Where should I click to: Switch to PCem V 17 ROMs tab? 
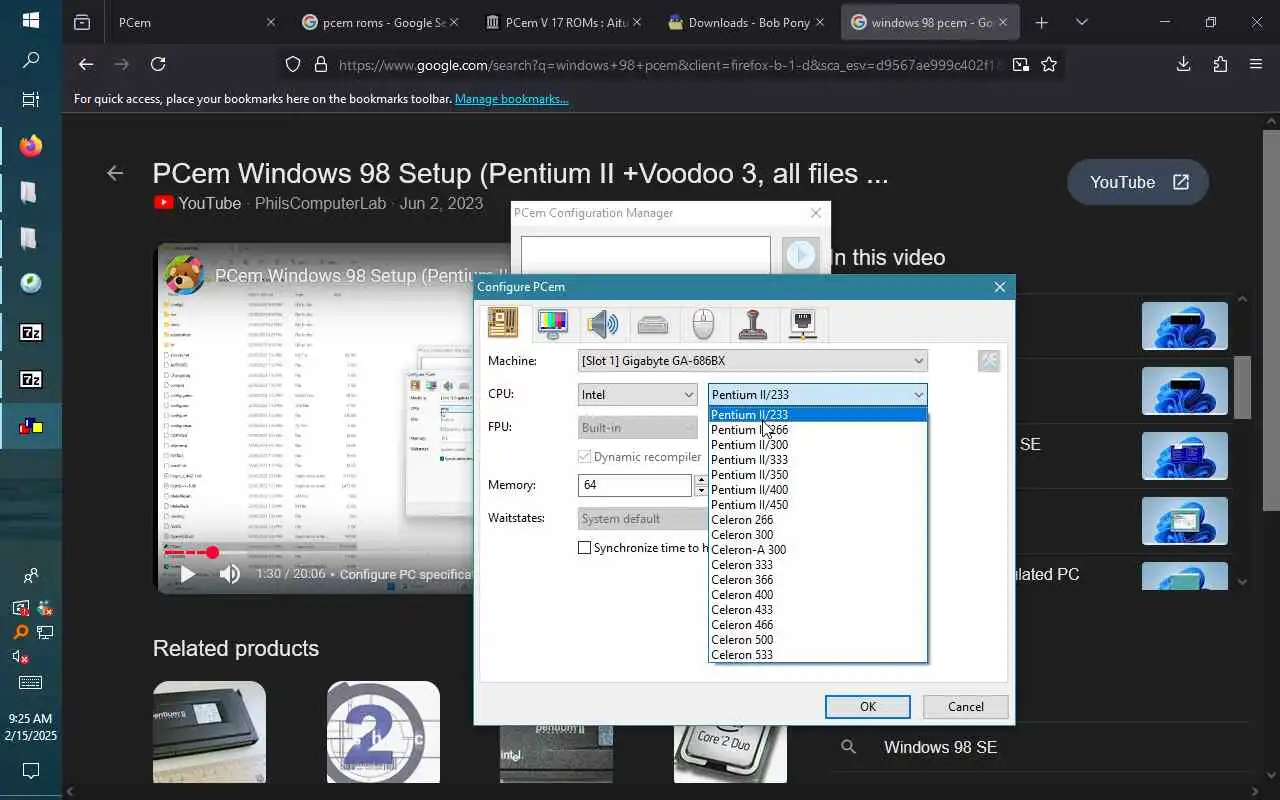pos(564,22)
